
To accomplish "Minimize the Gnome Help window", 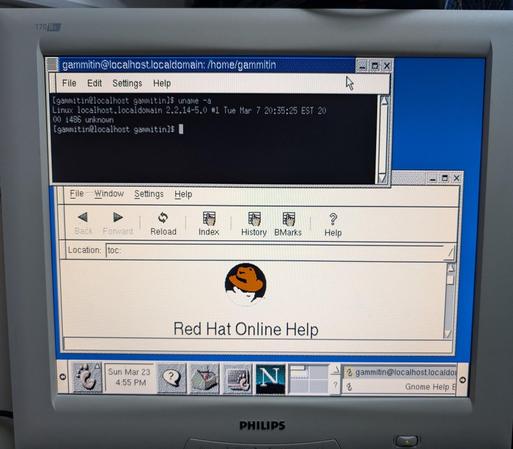I will pyautogui.click(x=433, y=178).
